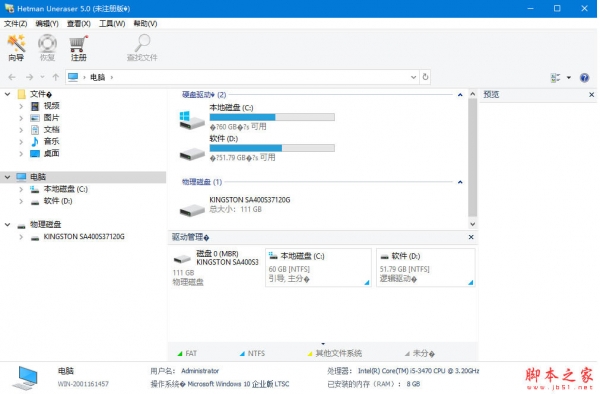
Task: Collapse the 硬盘驱动器 (2) group
Action: (460, 94)
